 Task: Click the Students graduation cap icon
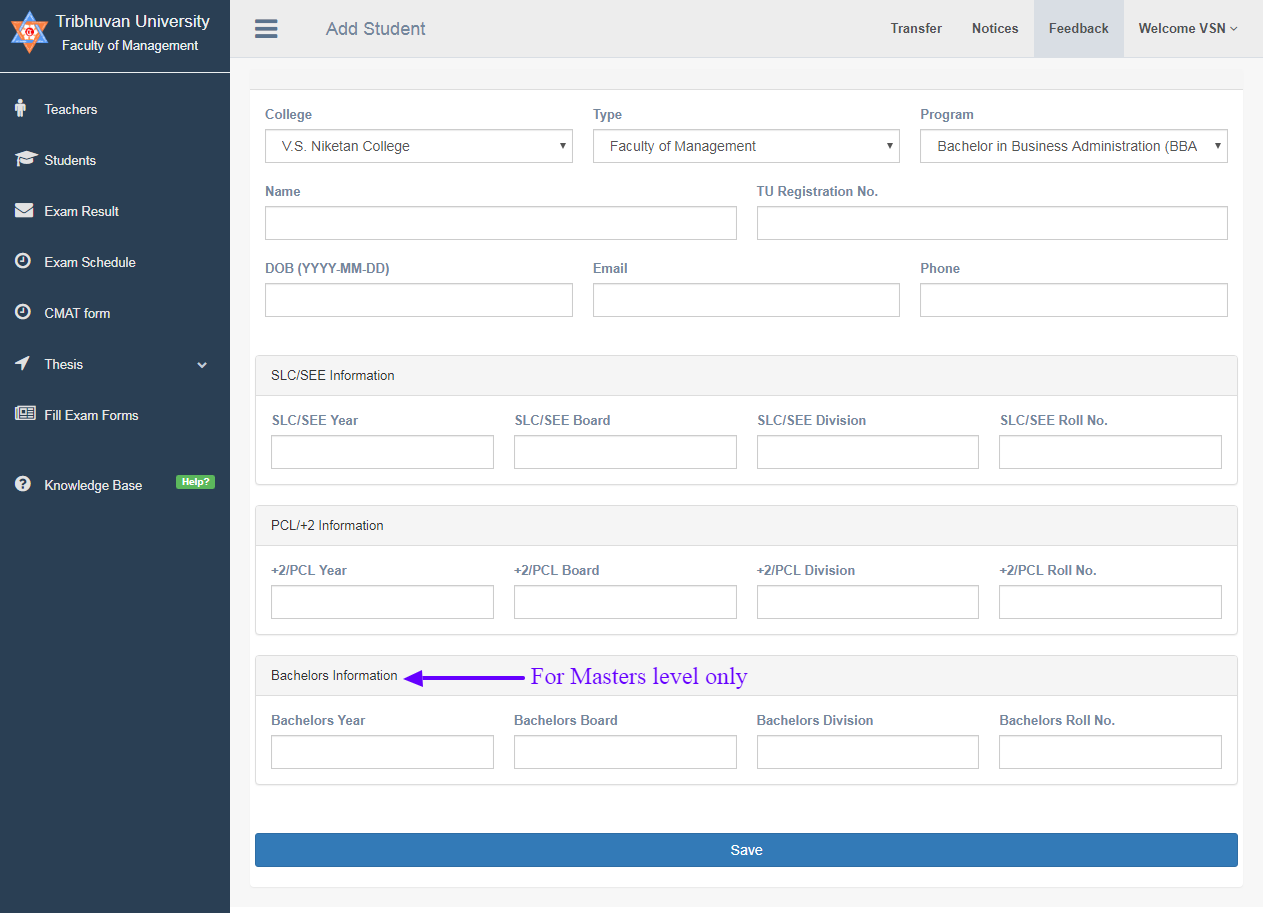(x=25, y=160)
